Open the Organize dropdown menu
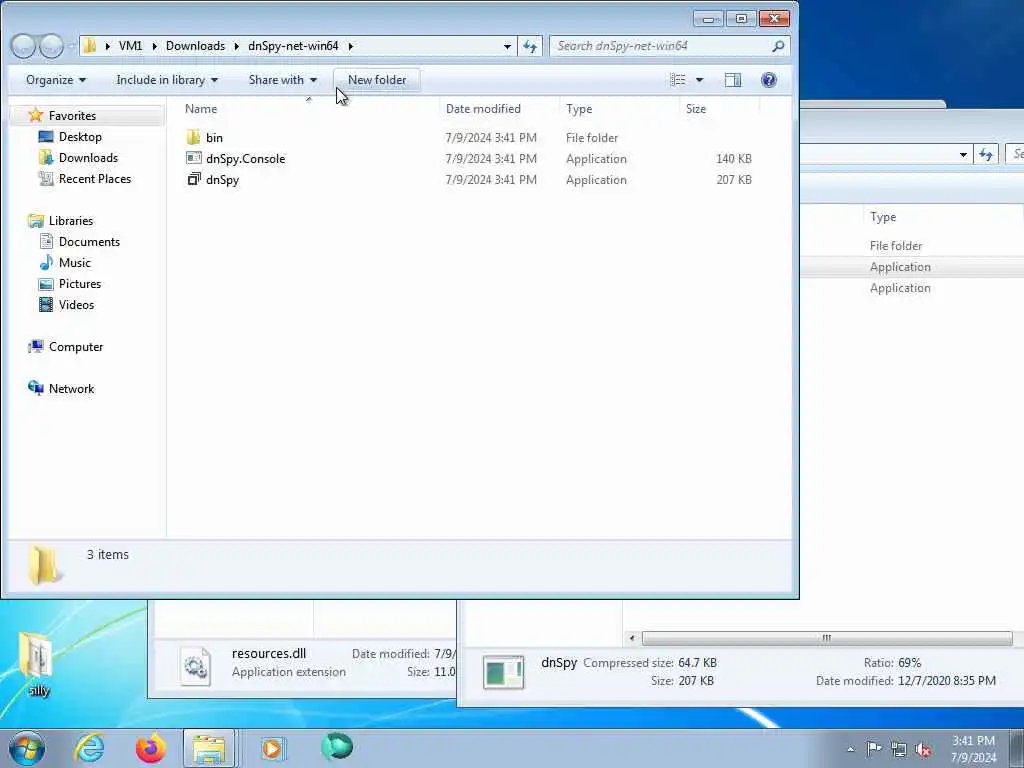This screenshot has height=768, width=1024. click(x=56, y=80)
